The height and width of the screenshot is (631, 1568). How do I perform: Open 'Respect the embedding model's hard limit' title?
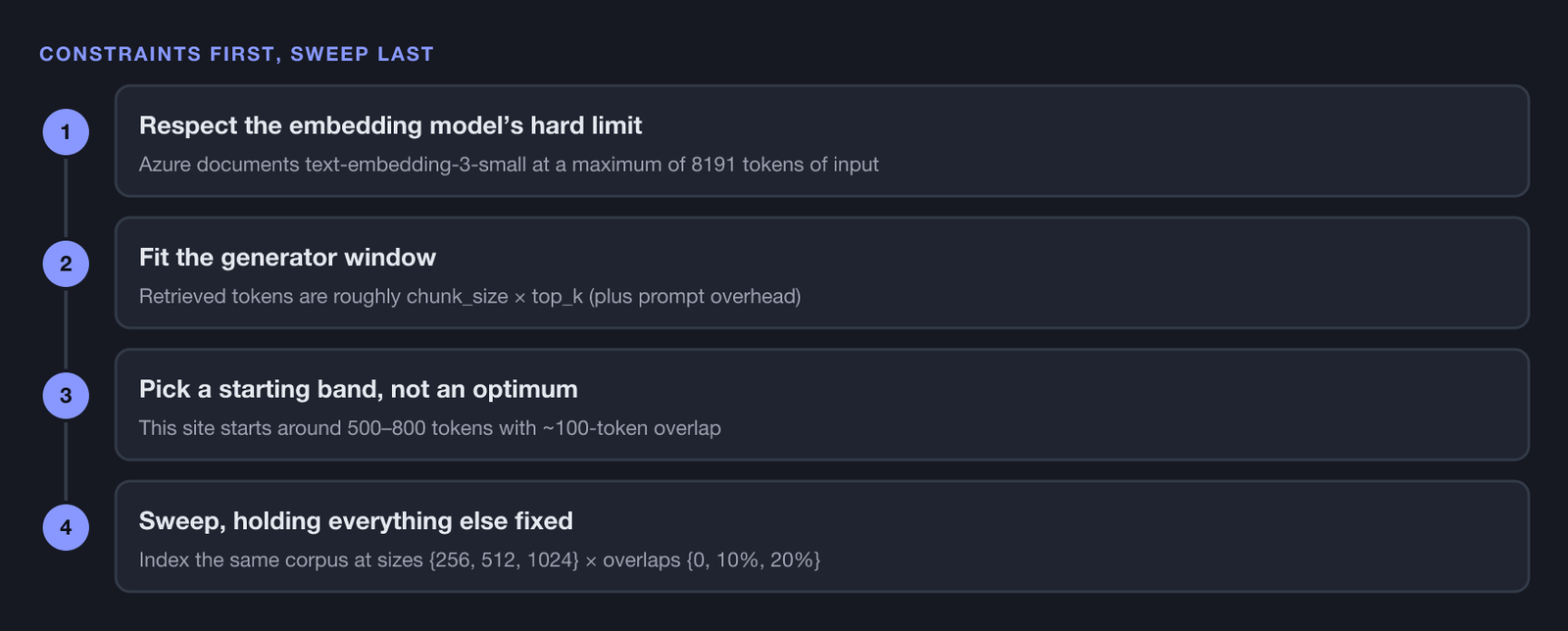point(390,125)
